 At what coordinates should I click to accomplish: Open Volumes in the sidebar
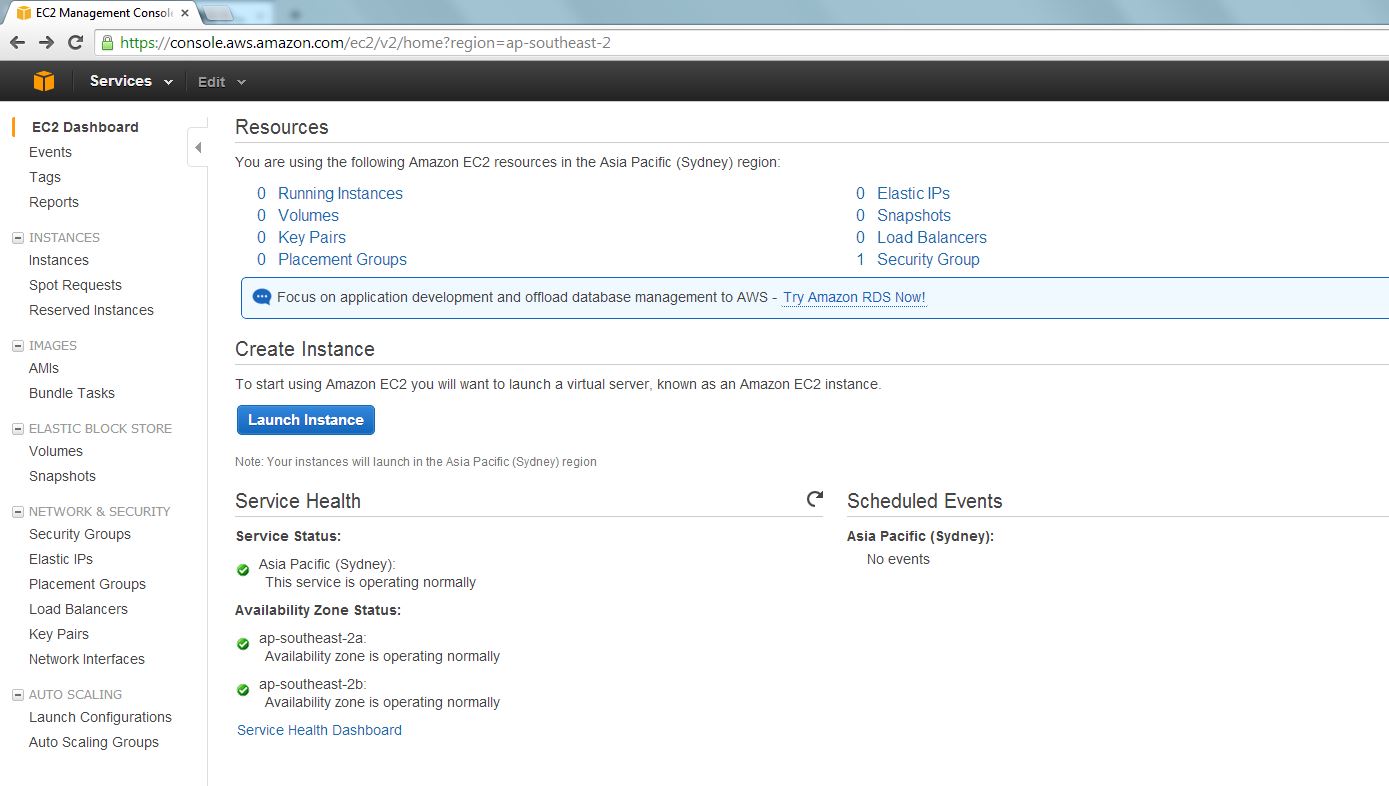56,451
